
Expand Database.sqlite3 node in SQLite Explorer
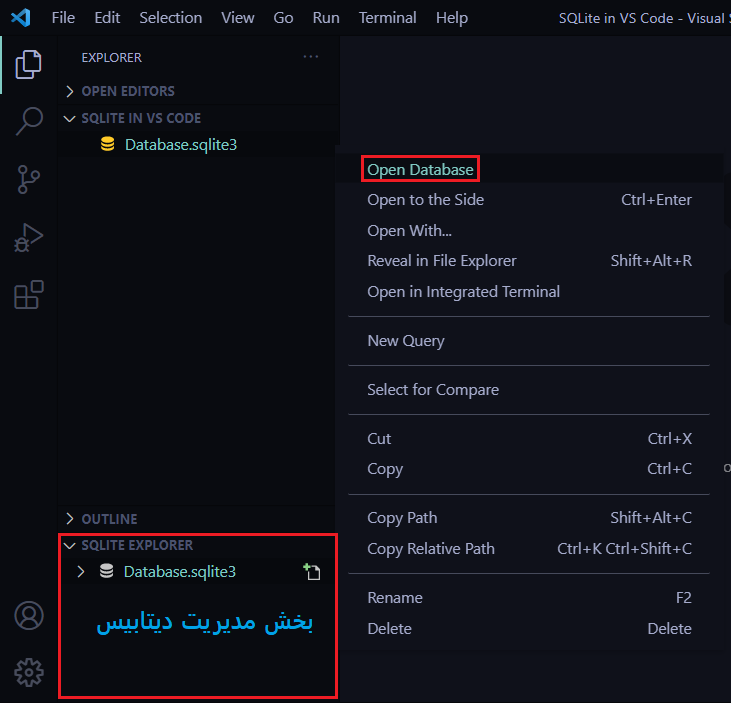tap(81, 572)
